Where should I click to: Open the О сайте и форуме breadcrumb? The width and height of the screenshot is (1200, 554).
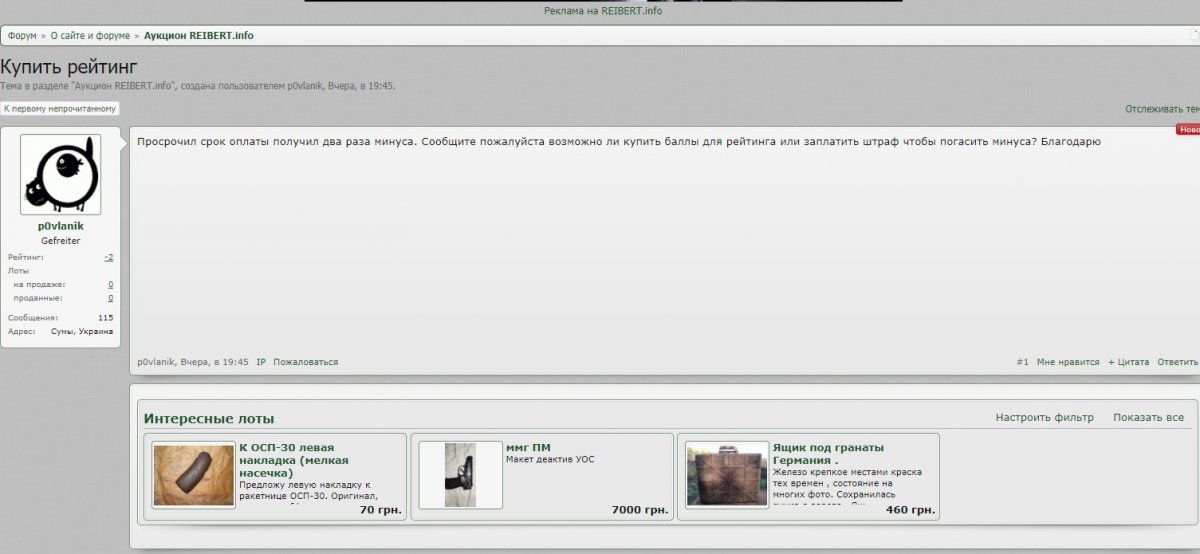90,35
